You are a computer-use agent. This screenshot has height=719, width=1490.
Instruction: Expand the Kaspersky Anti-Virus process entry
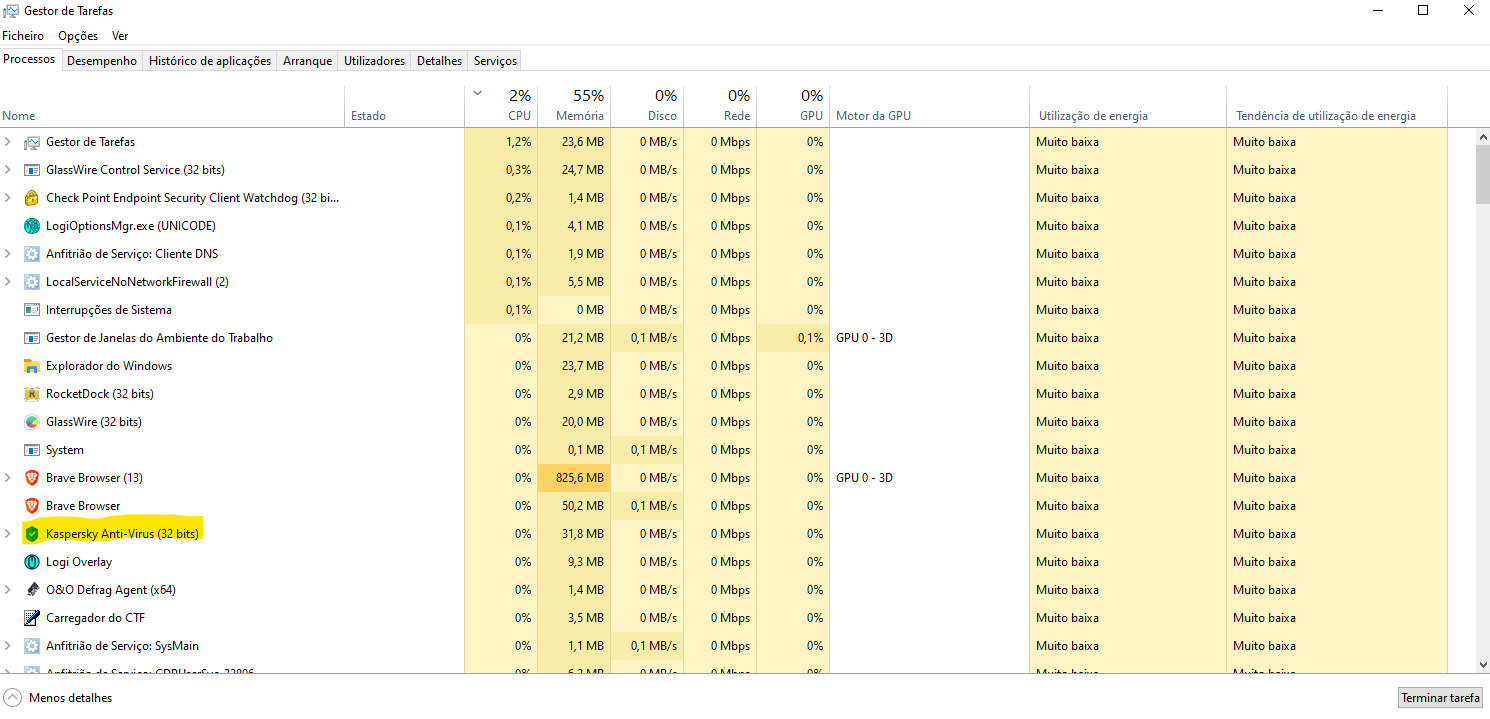tap(8, 534)
